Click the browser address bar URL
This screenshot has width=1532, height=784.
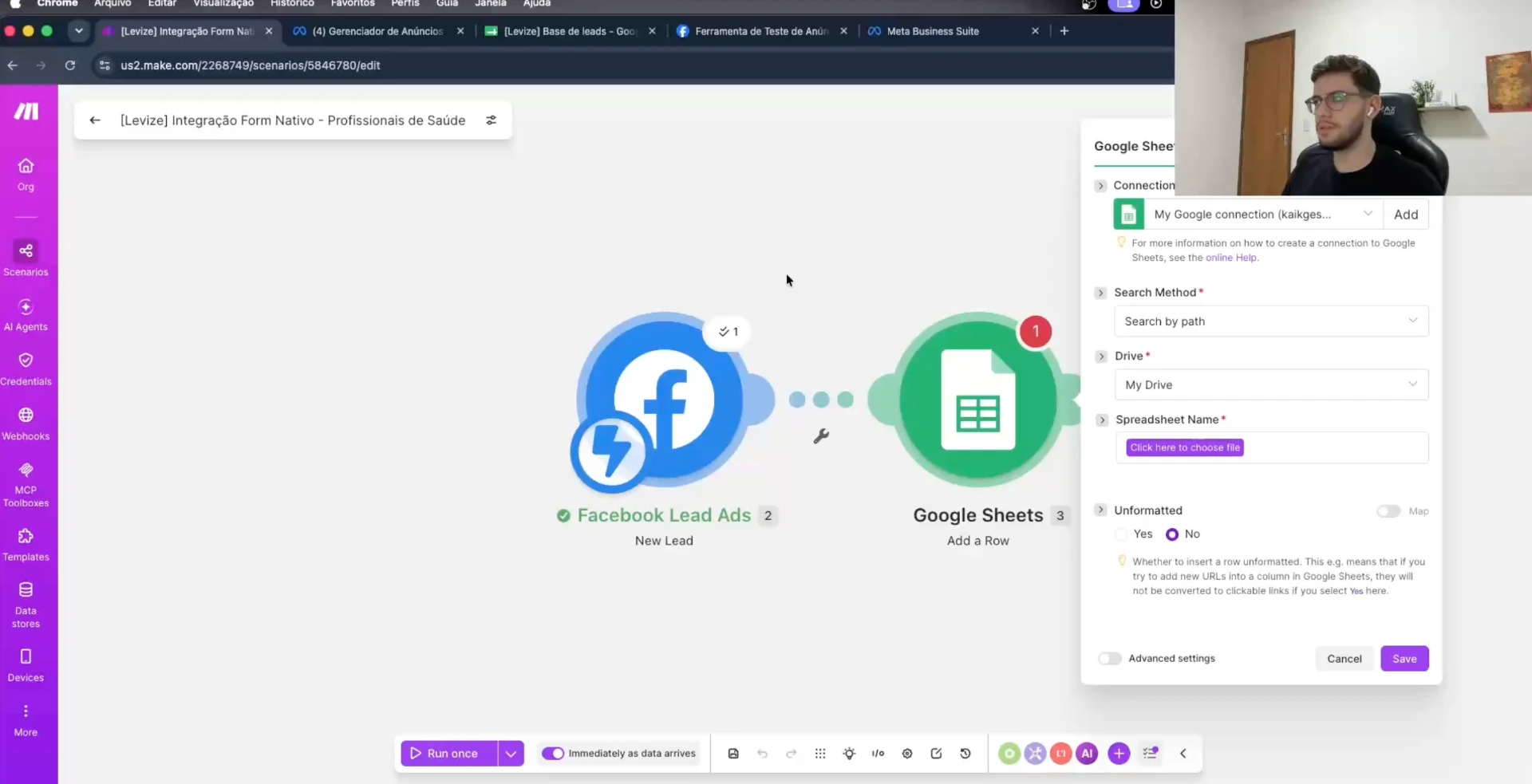coord(251,65)
